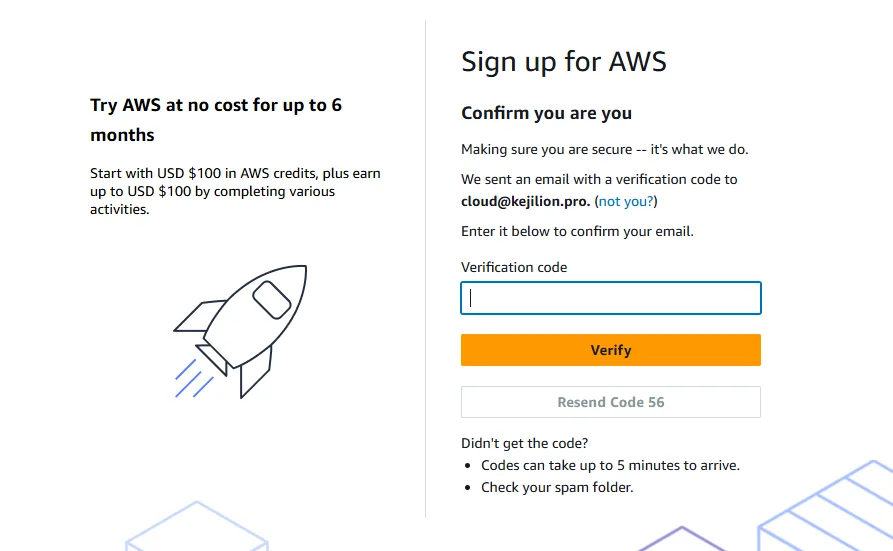This screenshot has width=893, height=551.
Task: Click the Resend Code button
Action: [610, 402]
